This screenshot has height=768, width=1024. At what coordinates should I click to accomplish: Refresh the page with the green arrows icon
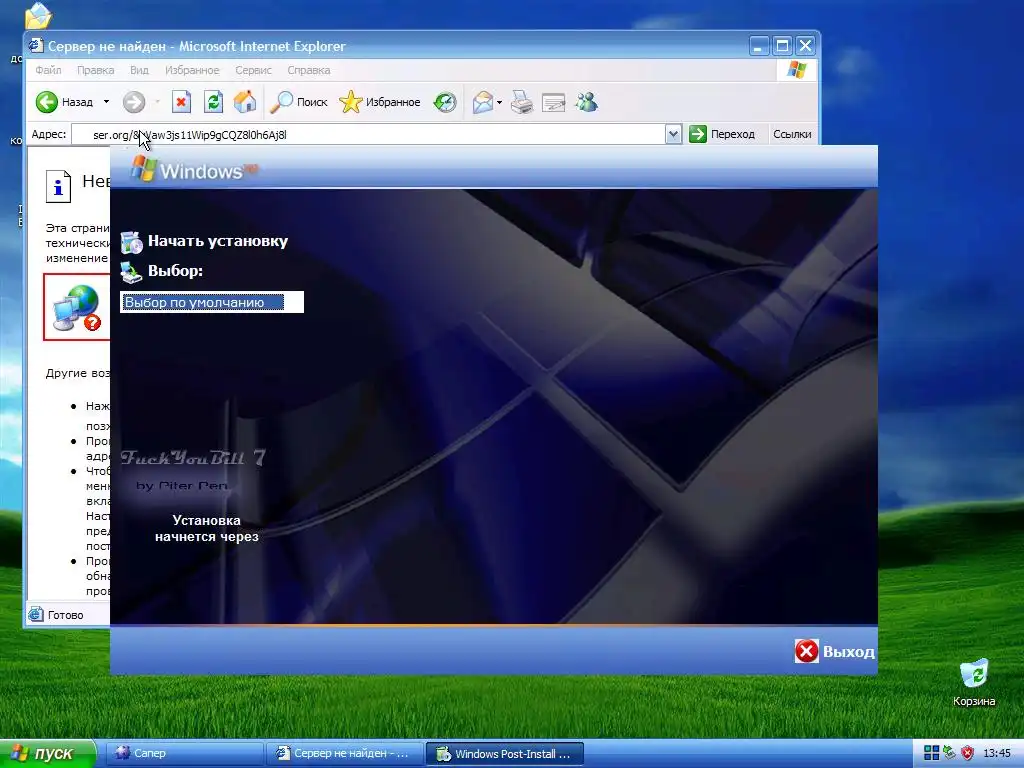[213, 102]
